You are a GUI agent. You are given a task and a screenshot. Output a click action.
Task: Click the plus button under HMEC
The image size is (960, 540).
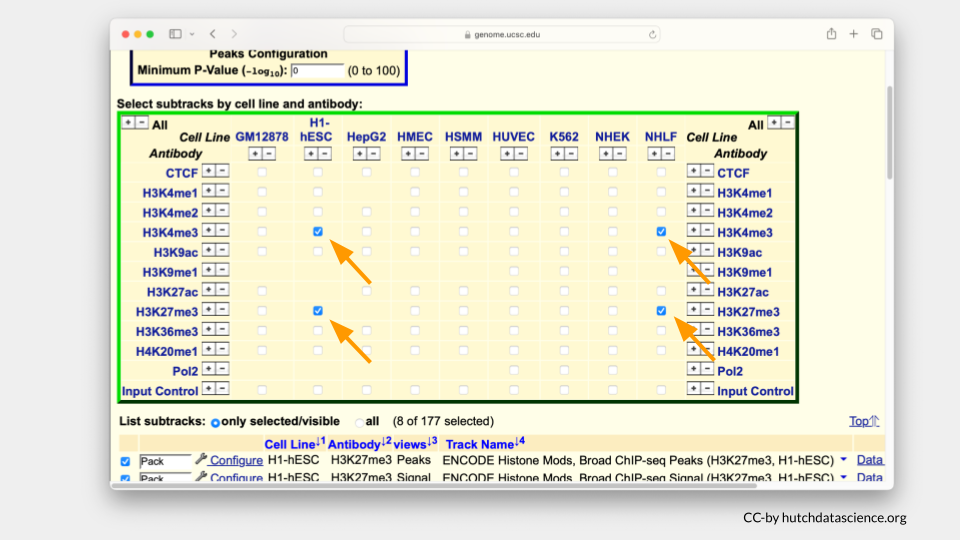tap(408, 154)
